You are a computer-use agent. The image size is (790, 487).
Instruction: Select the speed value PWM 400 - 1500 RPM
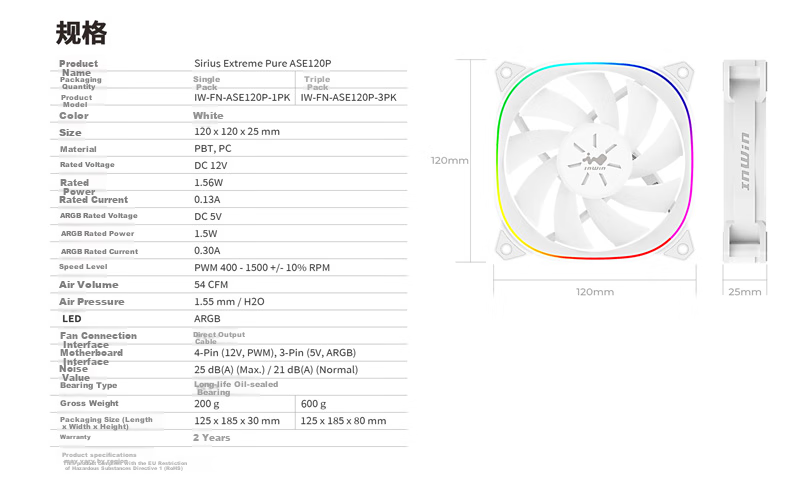pyautogui.click(x=262, y=268)
